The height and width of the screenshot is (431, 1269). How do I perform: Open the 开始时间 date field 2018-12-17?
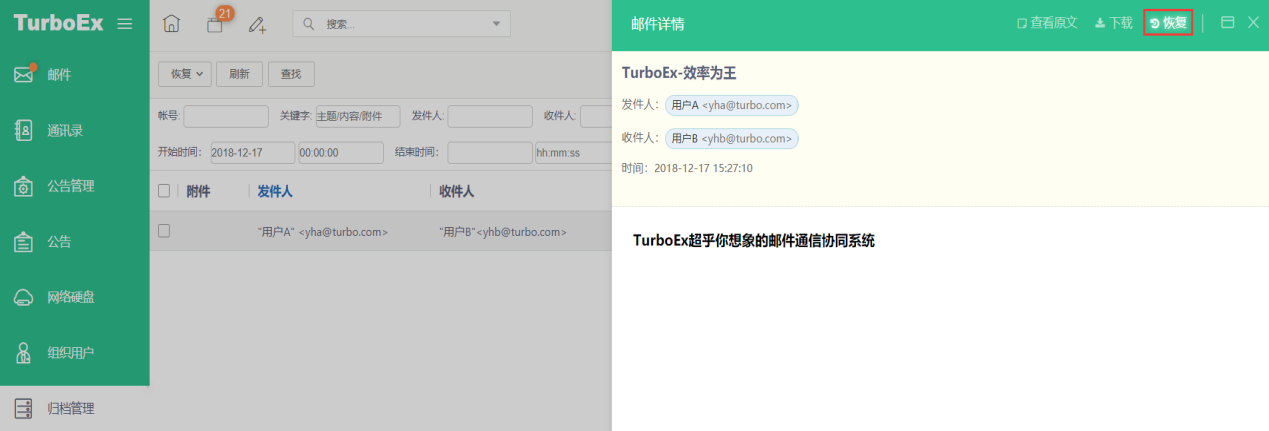pyautogui.click(x=252, y=153)
